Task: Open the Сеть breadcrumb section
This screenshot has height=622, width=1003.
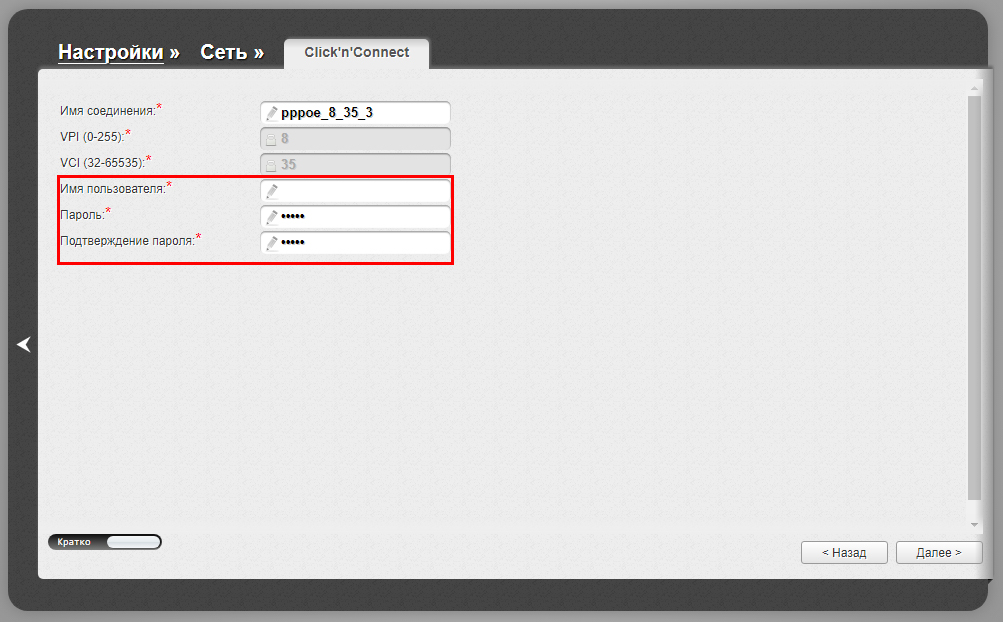Action: click(x=224, y=52)
